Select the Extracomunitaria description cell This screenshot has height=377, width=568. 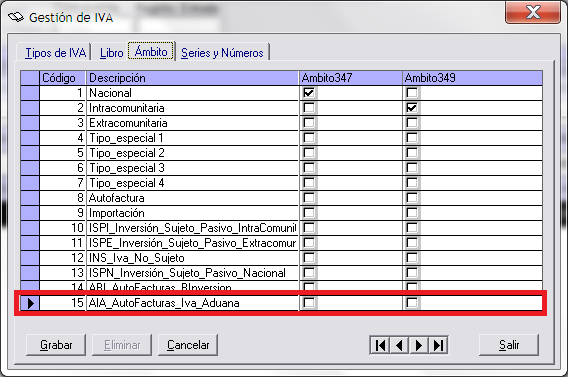point(192,123)
